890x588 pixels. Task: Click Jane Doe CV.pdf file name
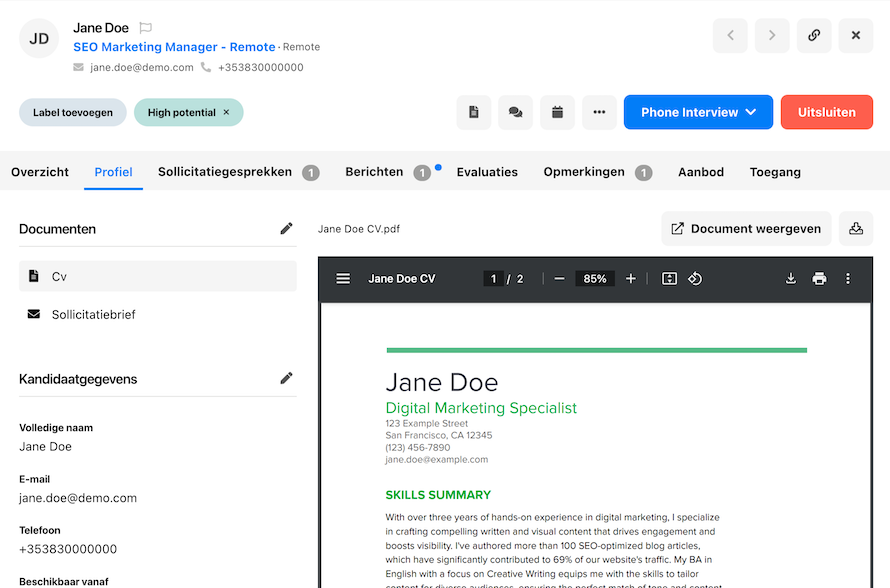pyautogui.click(x=359, y=229)
